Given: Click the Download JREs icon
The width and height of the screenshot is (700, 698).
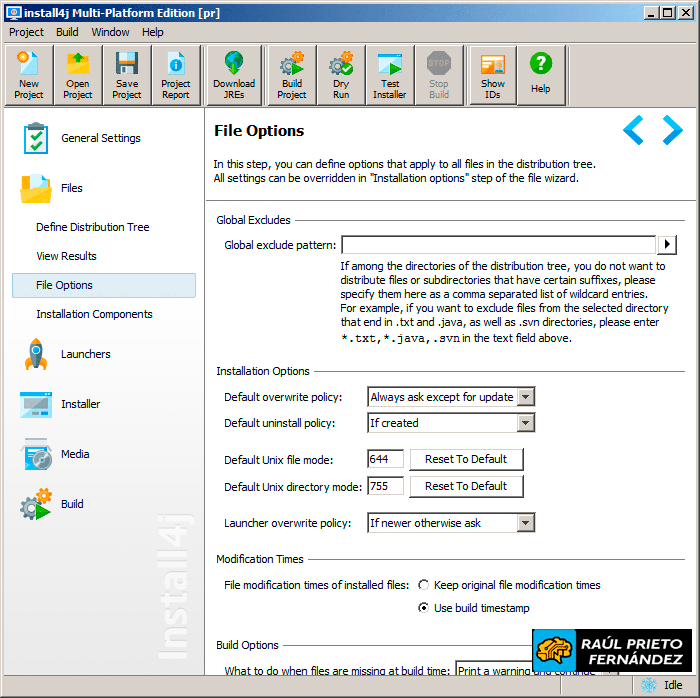Looking at the screenshot, I should (234, 75).
